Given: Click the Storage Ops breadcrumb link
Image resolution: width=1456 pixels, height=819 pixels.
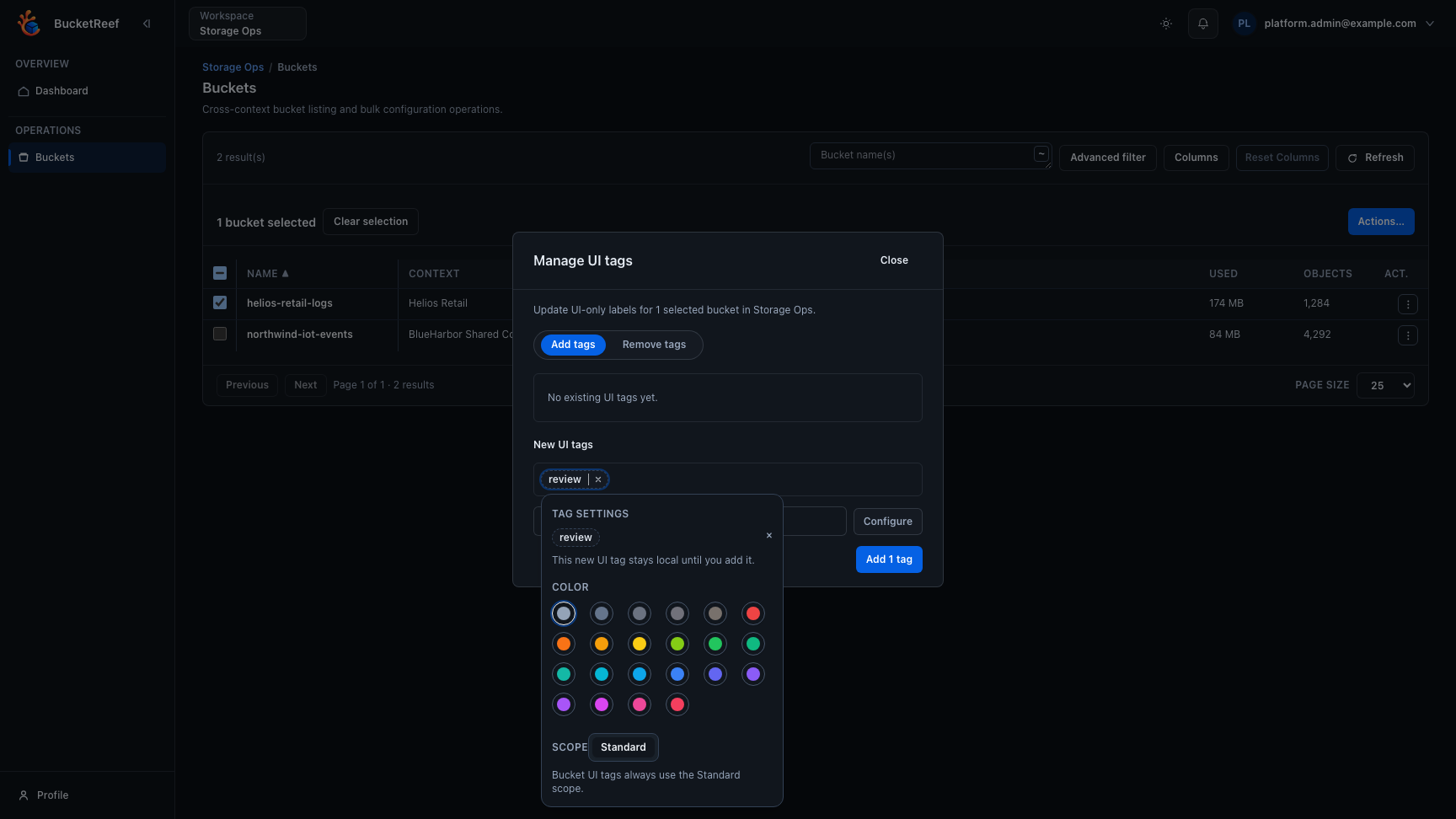Looking at the screenshot, I should coord(233,67).
